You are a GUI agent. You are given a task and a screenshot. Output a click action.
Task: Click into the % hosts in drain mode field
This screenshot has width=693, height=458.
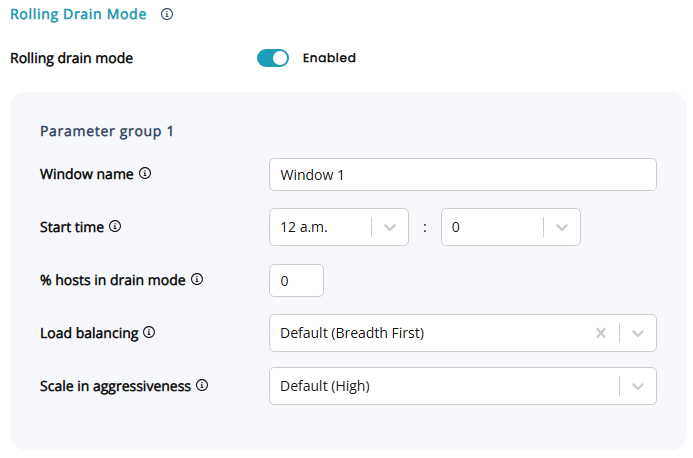tap(296, 281)
